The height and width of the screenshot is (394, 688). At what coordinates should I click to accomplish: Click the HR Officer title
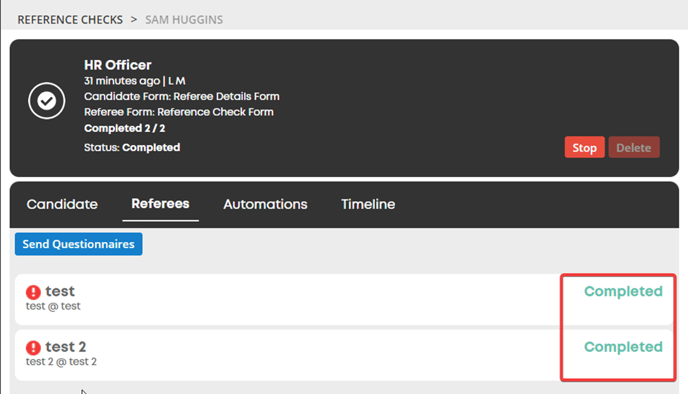pyautogui.click(x=118, y=65)
